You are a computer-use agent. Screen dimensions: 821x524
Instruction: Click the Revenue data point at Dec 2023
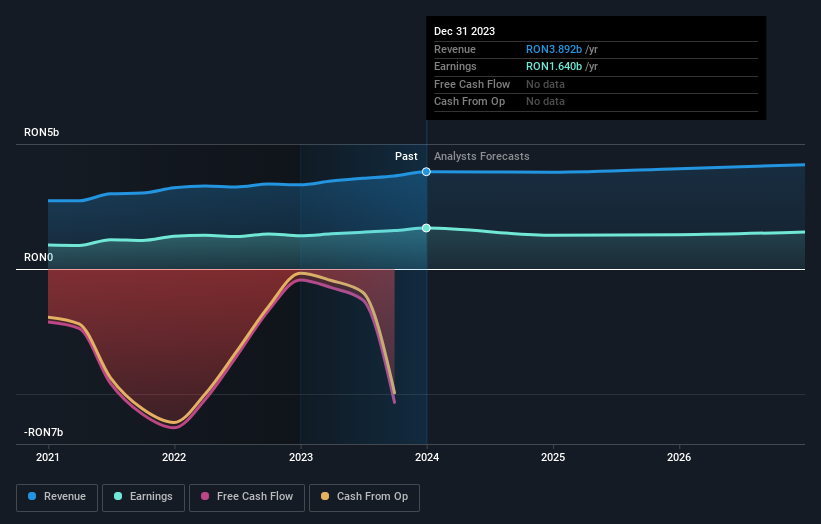click(426, 172)
